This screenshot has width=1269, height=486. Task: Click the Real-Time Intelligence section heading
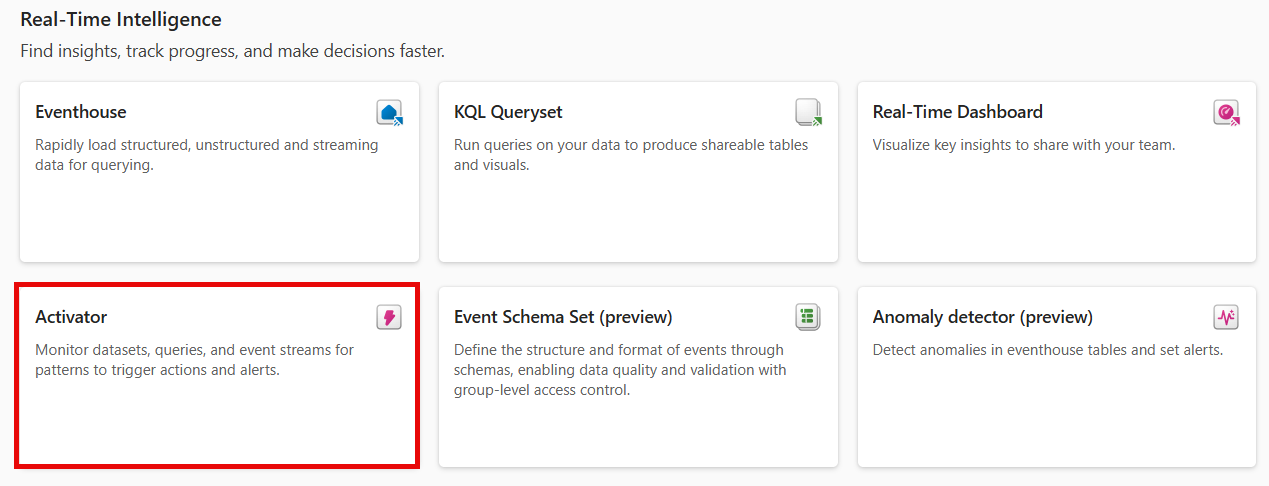pyautogui.click(x=121, y=19)
